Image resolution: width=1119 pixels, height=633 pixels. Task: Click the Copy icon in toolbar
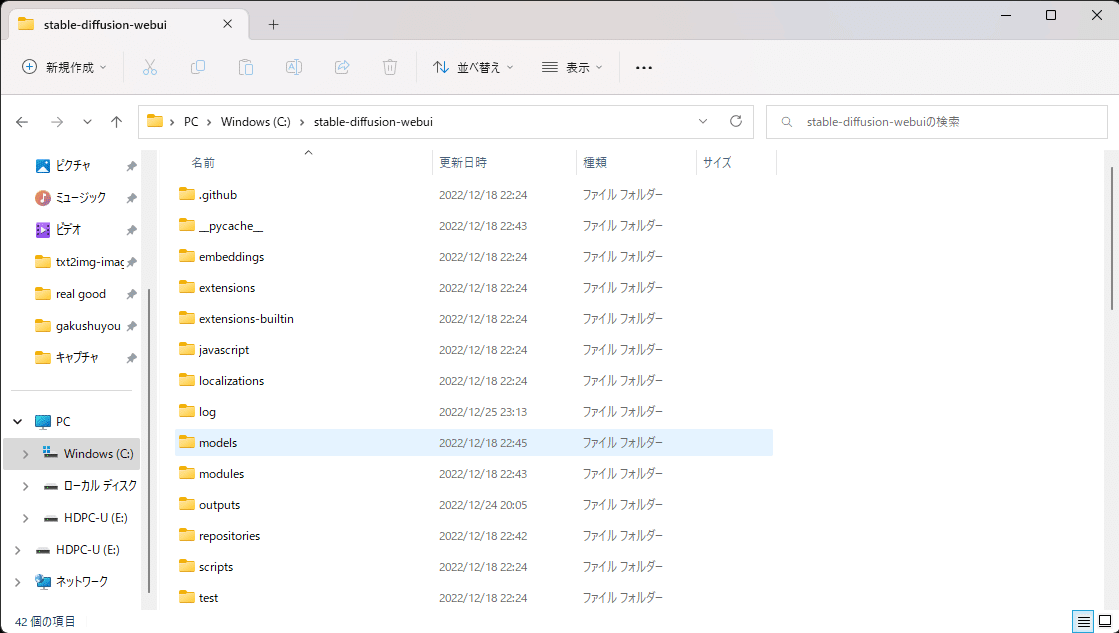(x=198, y=67)
